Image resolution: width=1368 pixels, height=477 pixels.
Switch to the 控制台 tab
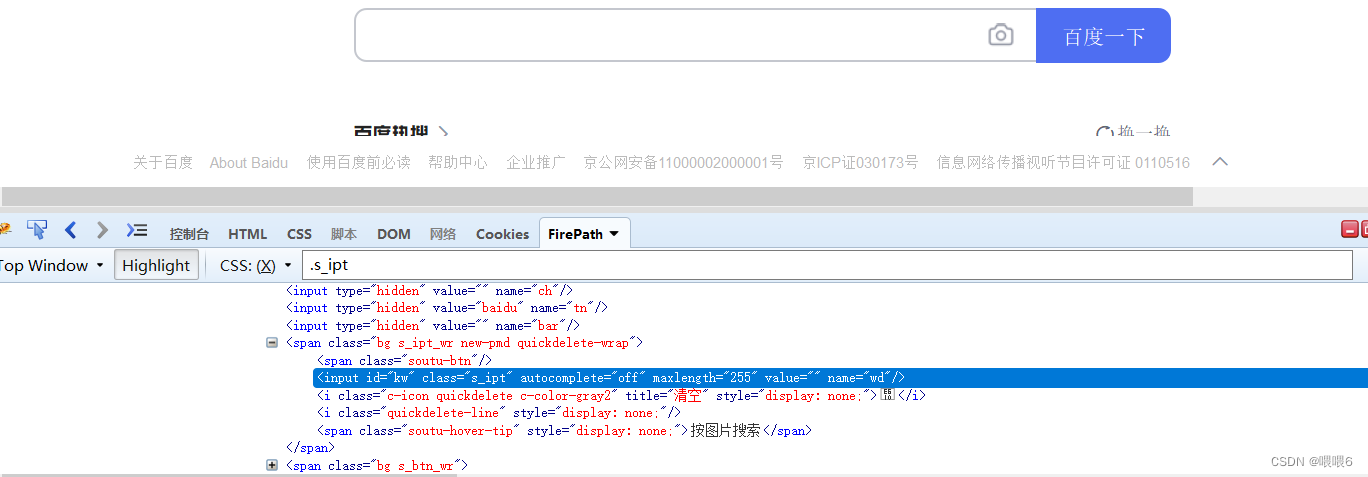189,234
